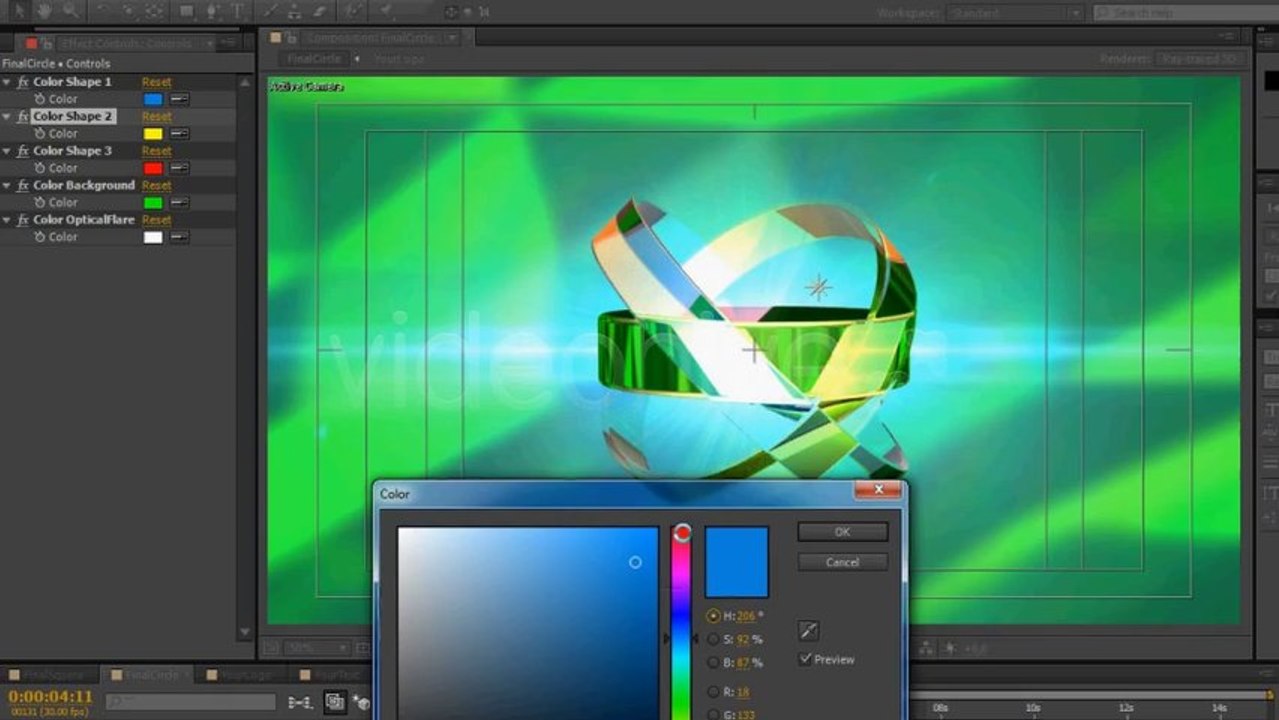Collapse Color Shape 3 effect

tap(7, 151)
